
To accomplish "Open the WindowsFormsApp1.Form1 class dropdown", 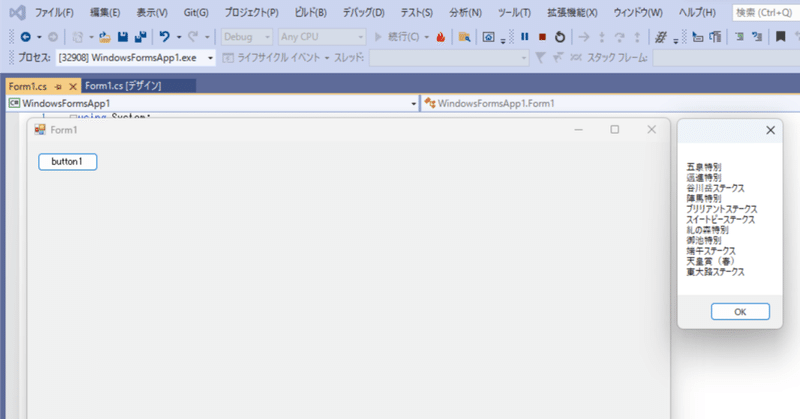I will pyautogui.click(x=611, y=104).
